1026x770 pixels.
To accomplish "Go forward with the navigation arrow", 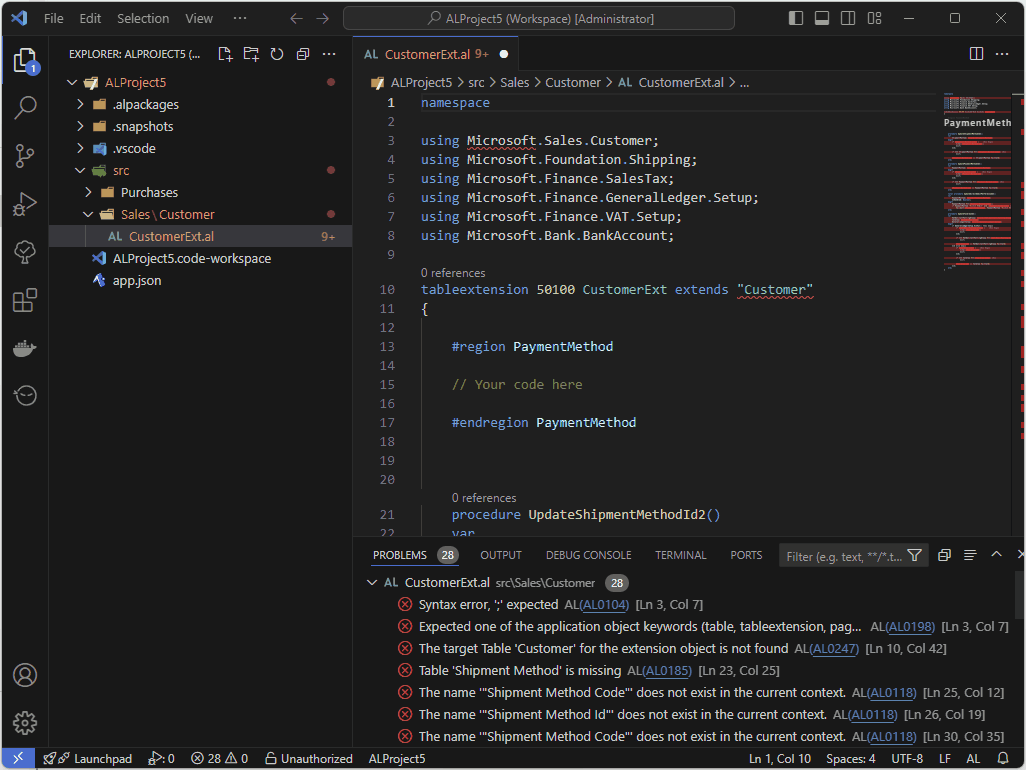I will pyautogui.click(x=323, y=18).
